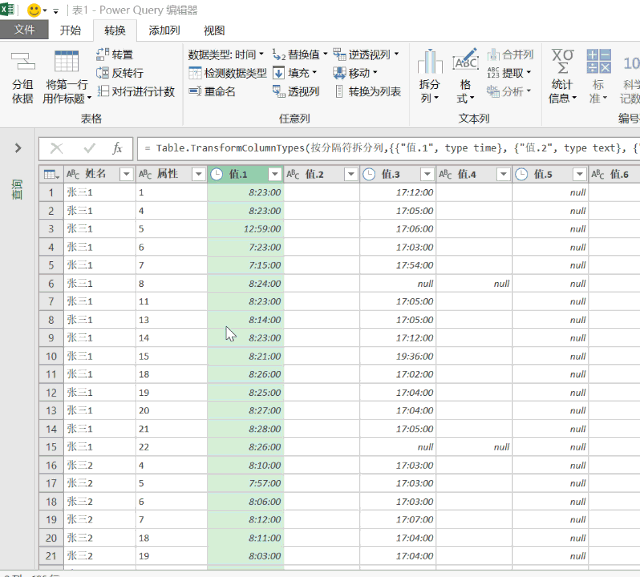Click 张三2 in row 16
Image resolution: width=640 pixels, height=577 pixels.
100,465
